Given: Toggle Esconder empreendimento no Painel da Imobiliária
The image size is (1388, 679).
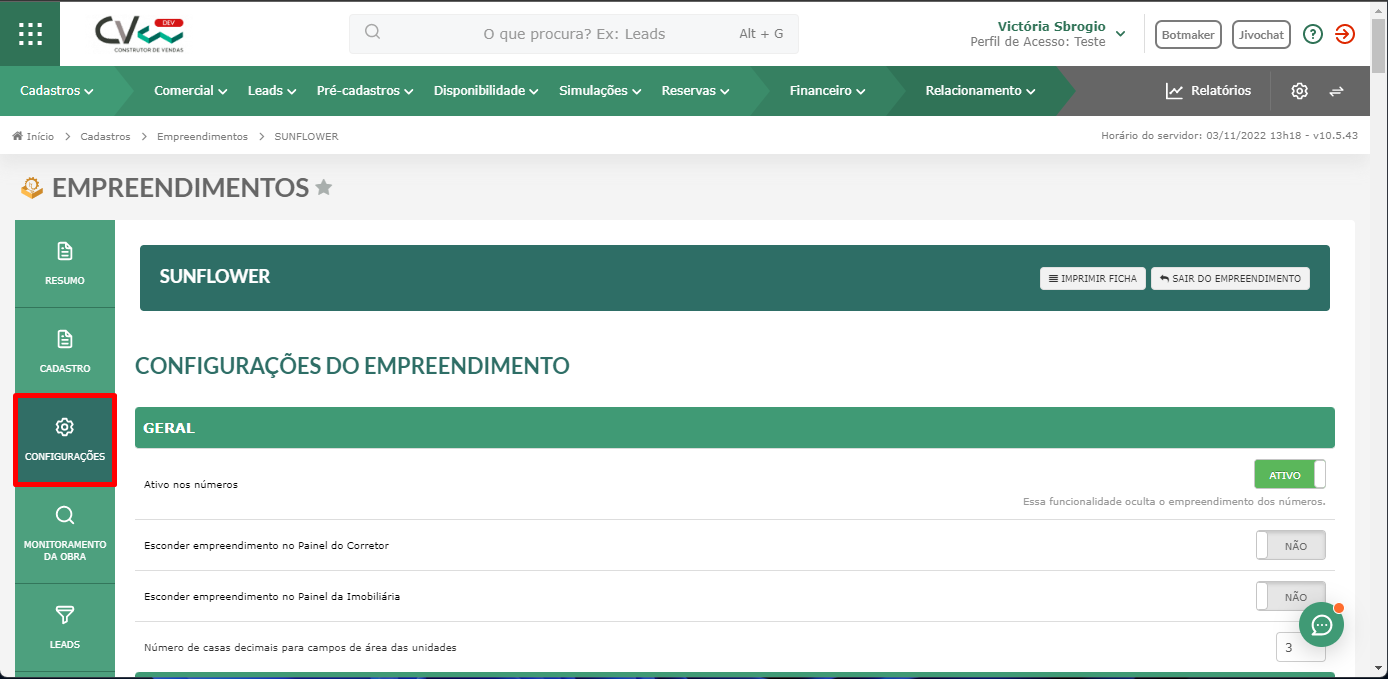Looking at the screenshot, I should pyautogui.click(x=1290, y=597).
